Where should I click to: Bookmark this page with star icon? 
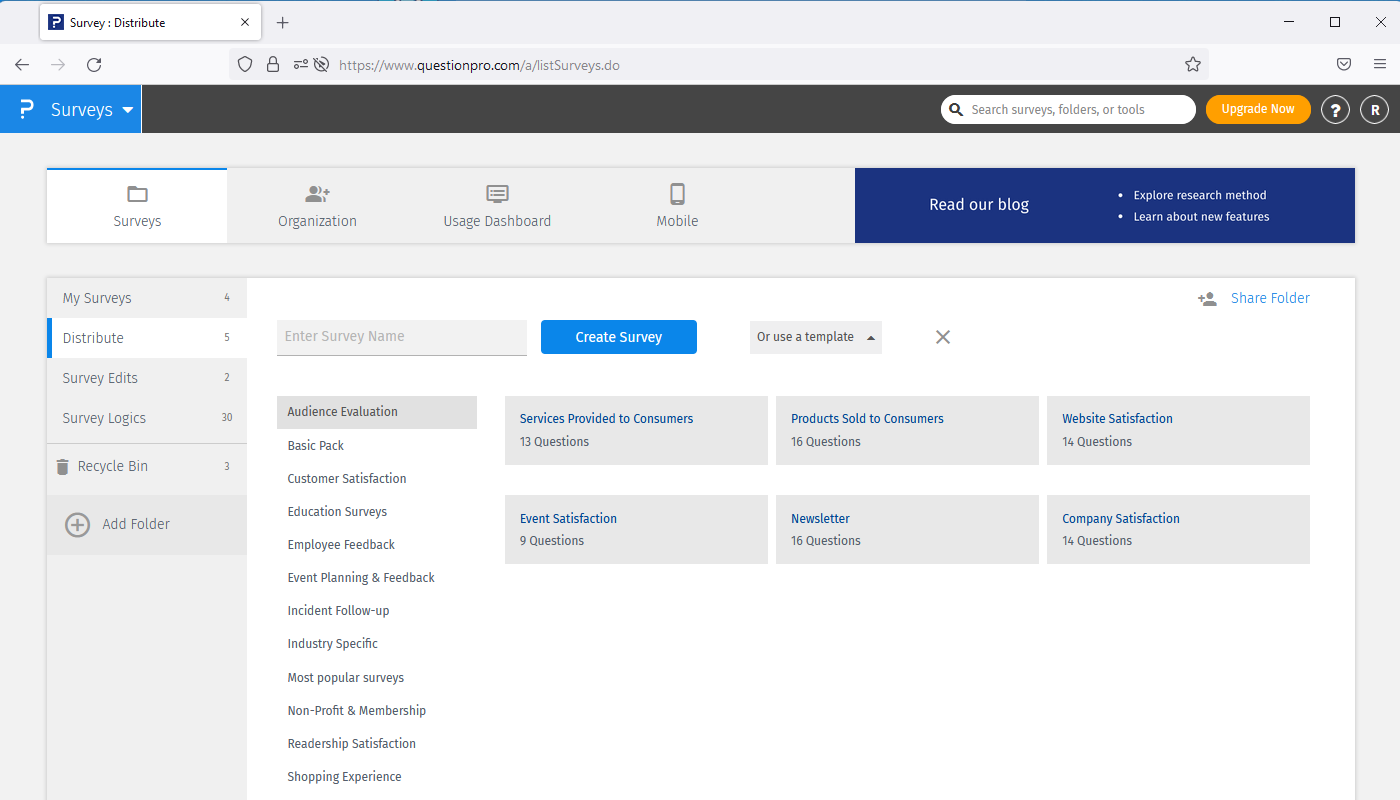click(1192, 65)
